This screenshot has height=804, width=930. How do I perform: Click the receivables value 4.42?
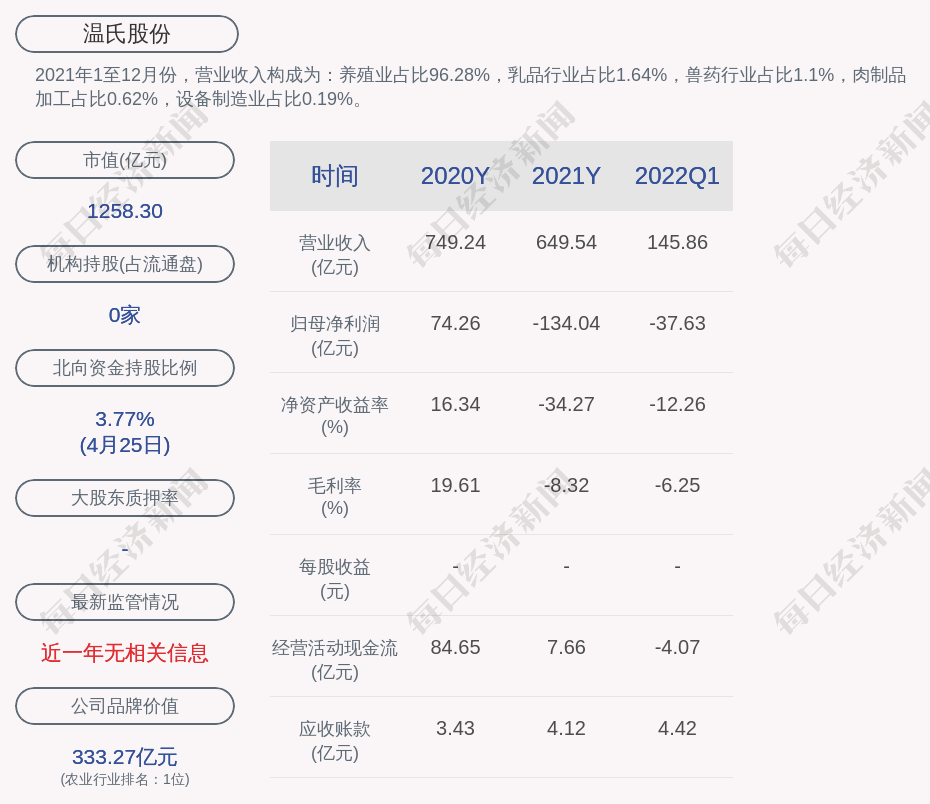point(677,728)
